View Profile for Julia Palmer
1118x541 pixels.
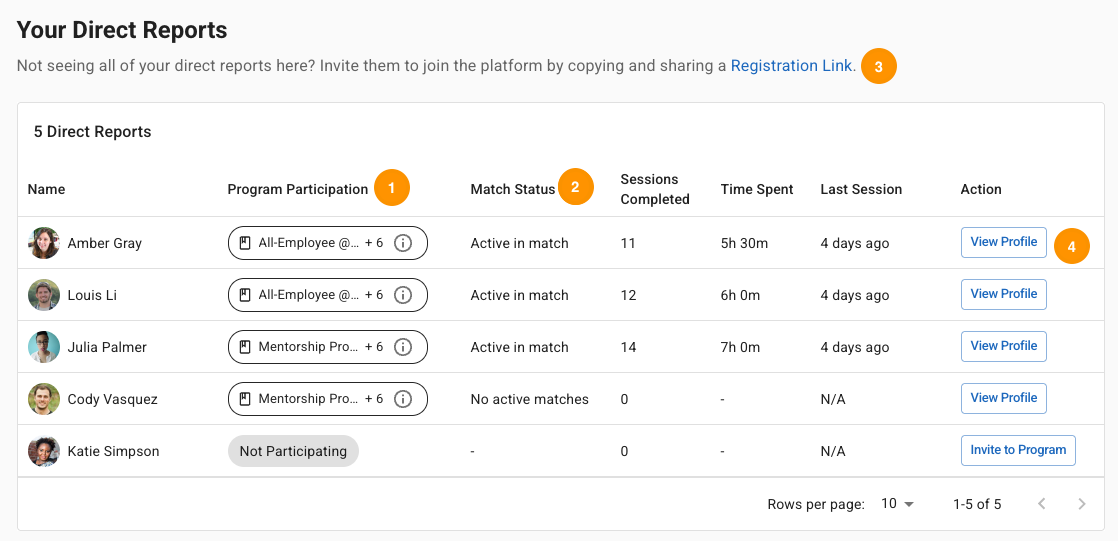point(1003,346)
